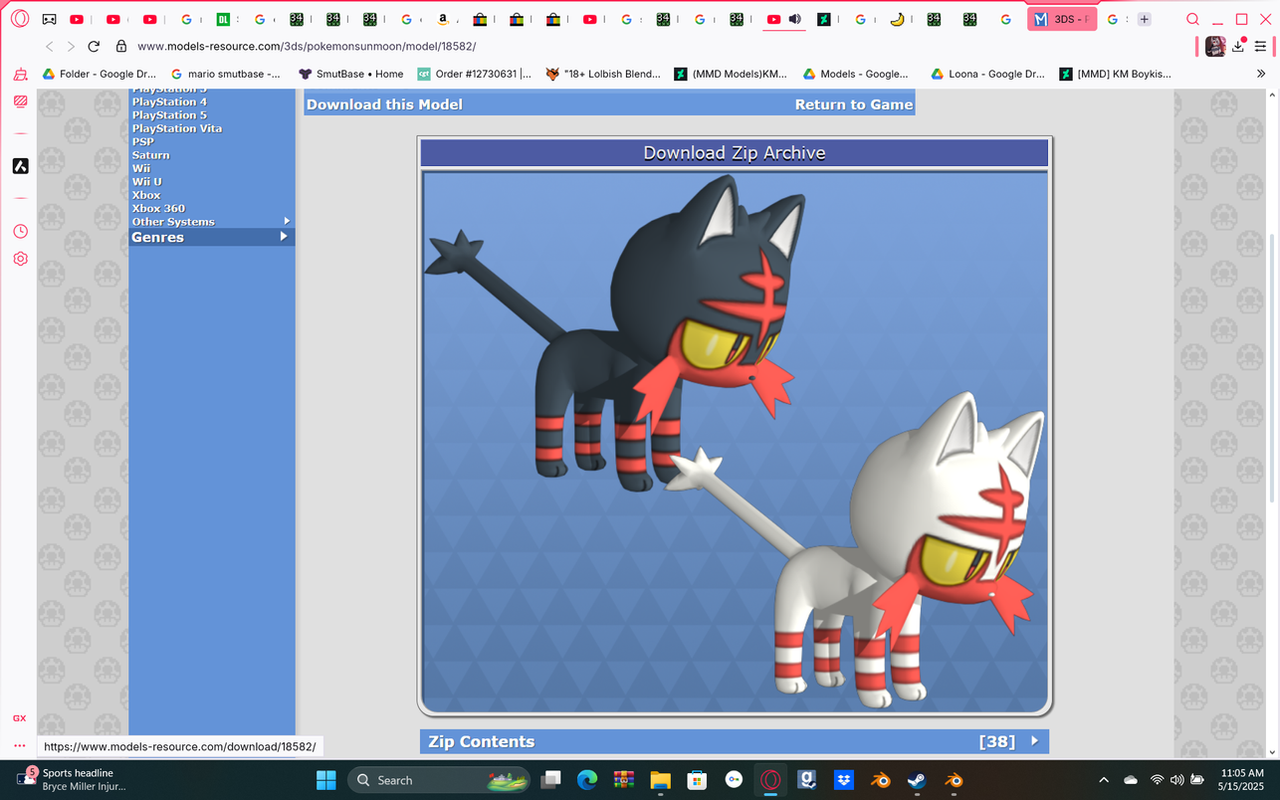Open Settings gear icon in sidebar

[20, 258]
